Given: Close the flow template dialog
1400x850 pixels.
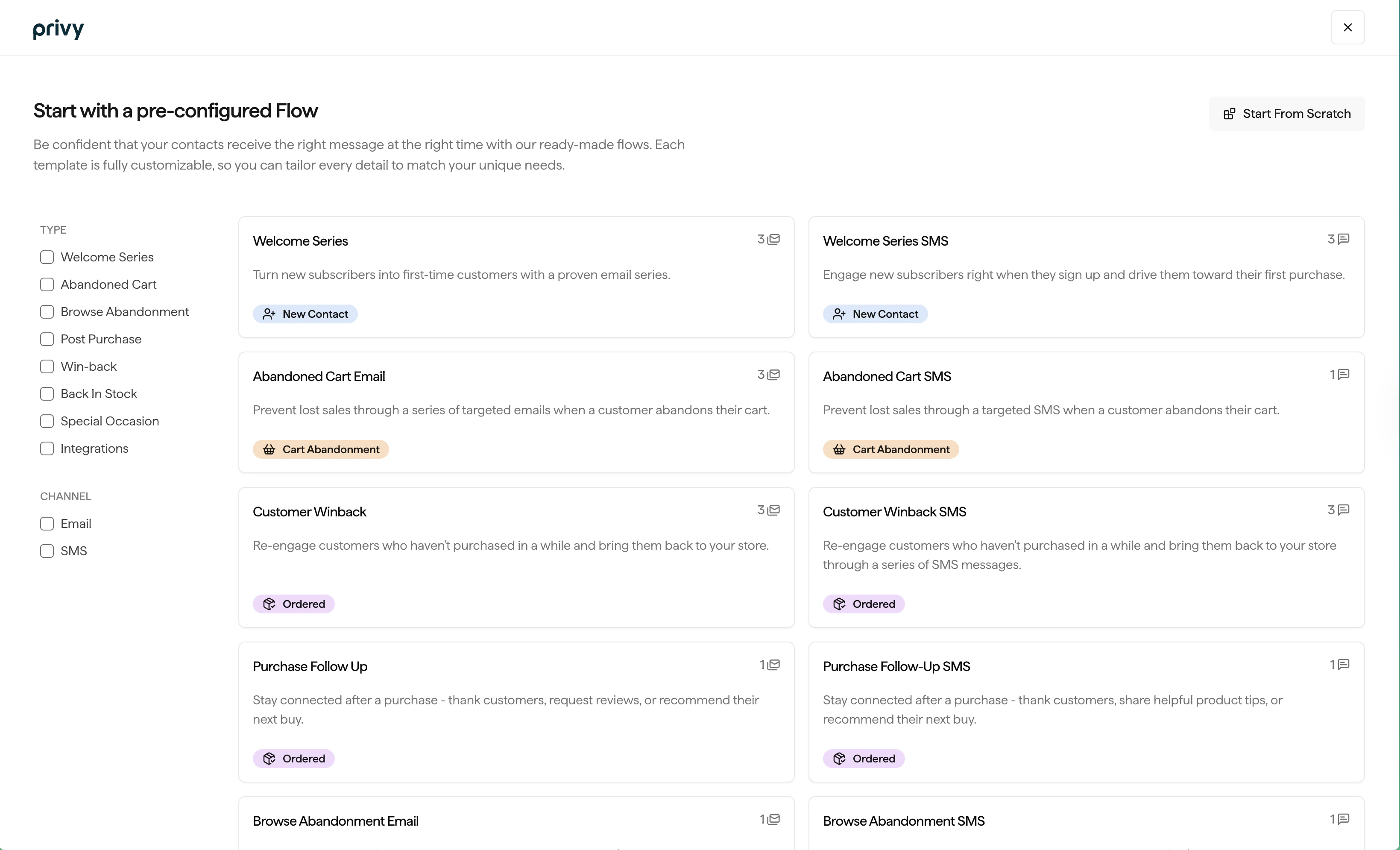Looking at the screenshot, I should click(1348, 27).
